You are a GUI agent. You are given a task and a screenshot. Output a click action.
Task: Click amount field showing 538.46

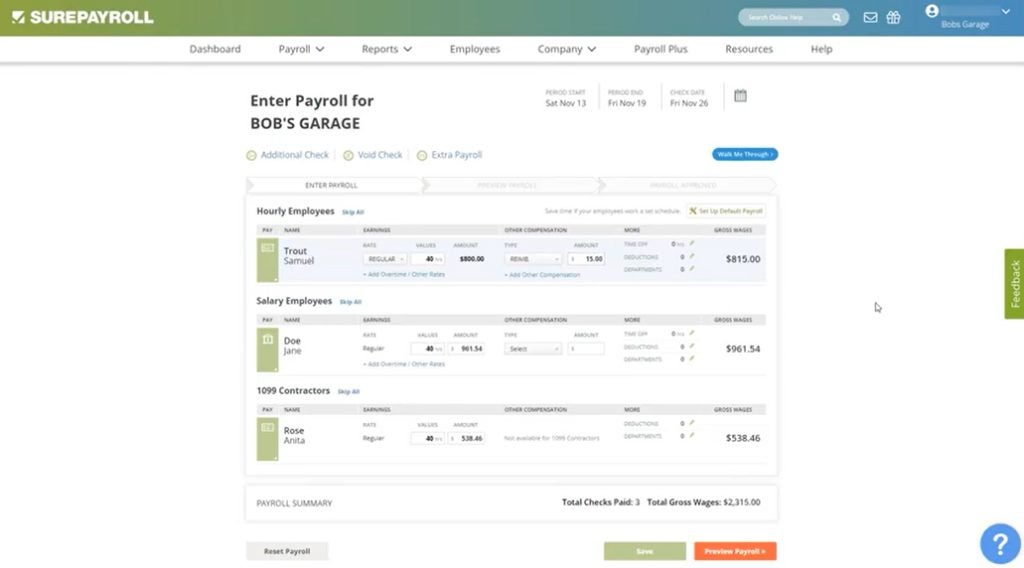pyautogui.click(x=466, y=439)
